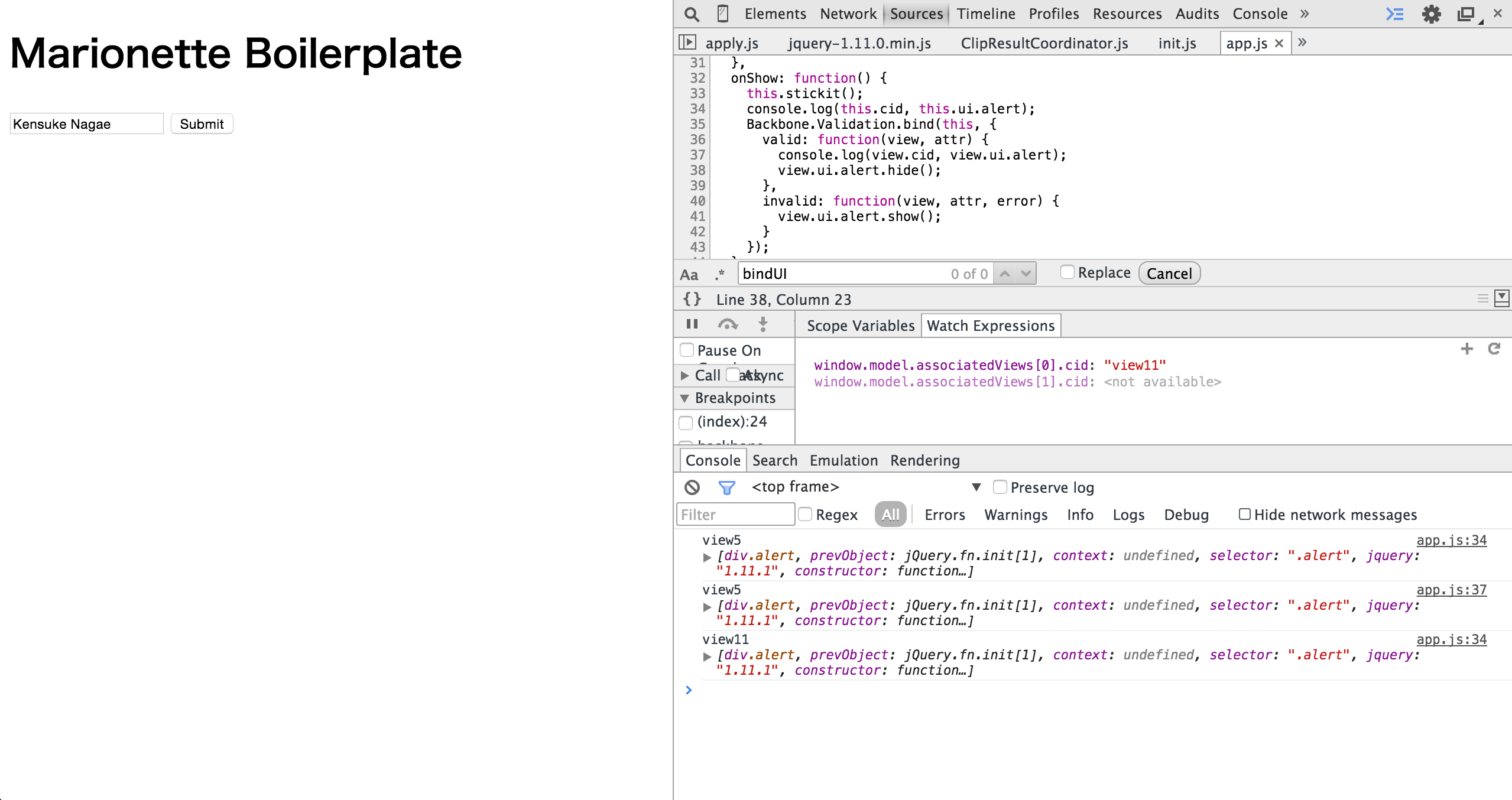This screenshot has width=1512, height=800.
Task: Toggle the Pause On checkbox
Action: point(687,350)
